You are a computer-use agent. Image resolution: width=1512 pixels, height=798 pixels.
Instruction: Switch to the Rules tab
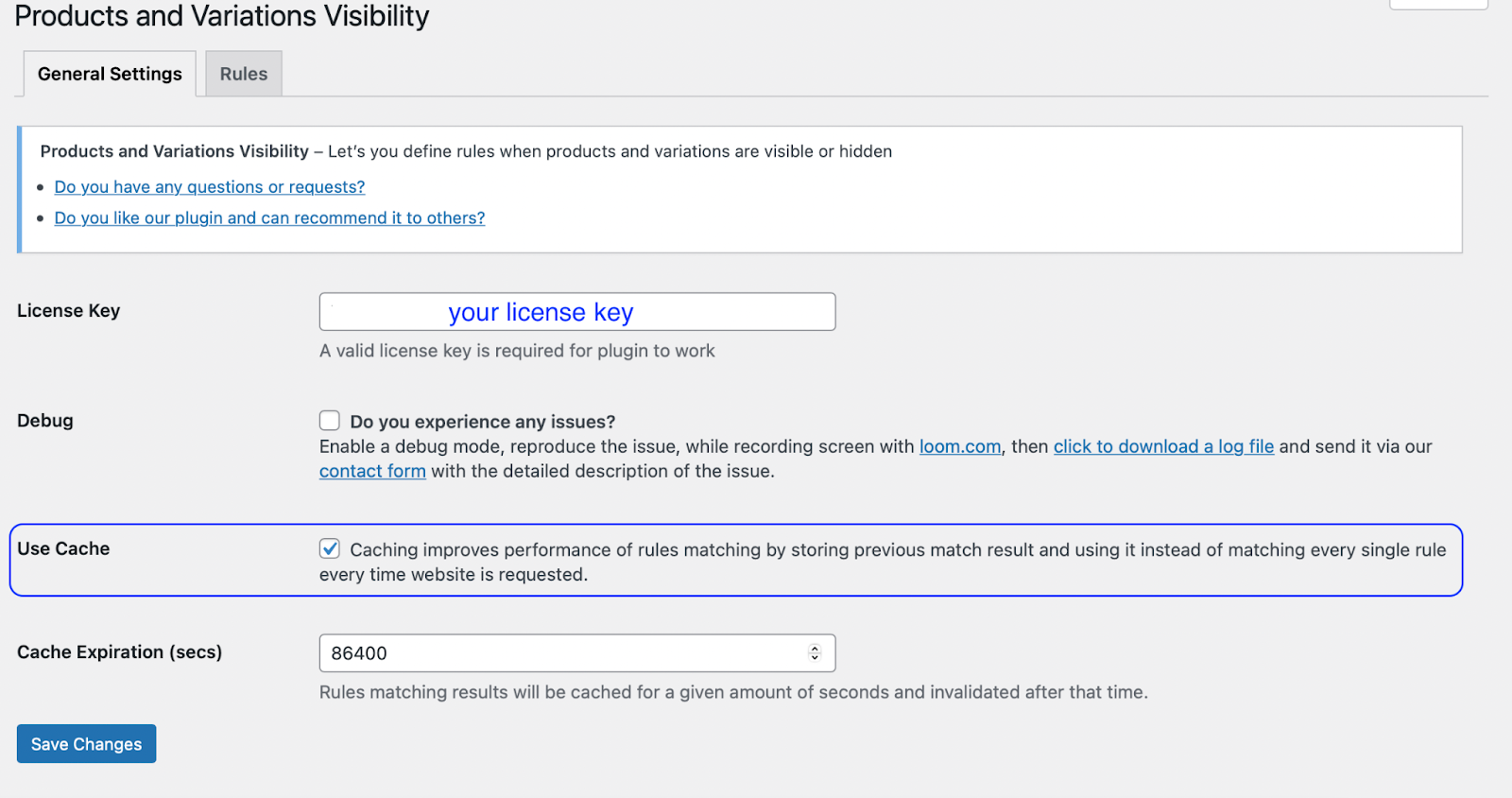point(244,74)
